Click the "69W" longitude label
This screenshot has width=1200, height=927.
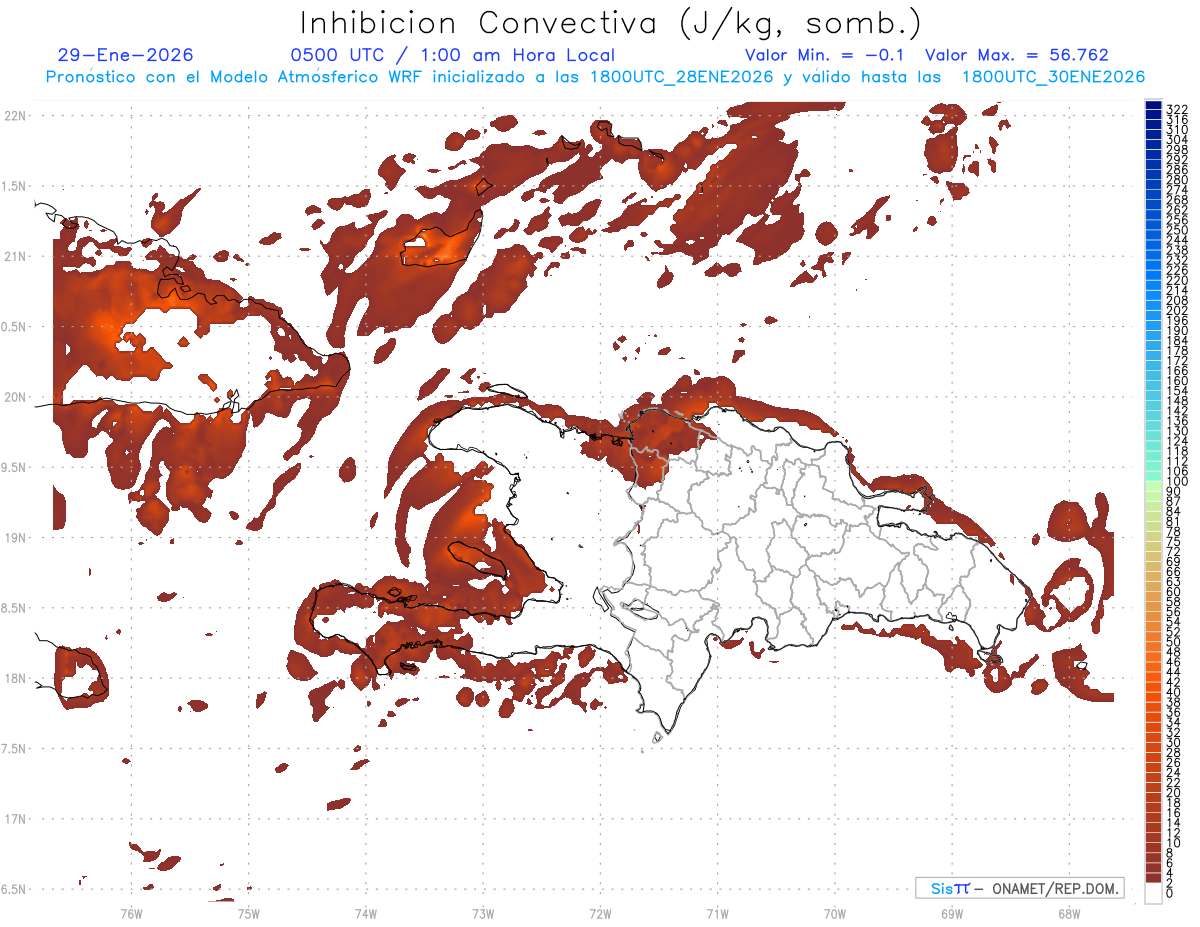pyautogui.click(x=951, y=914)
